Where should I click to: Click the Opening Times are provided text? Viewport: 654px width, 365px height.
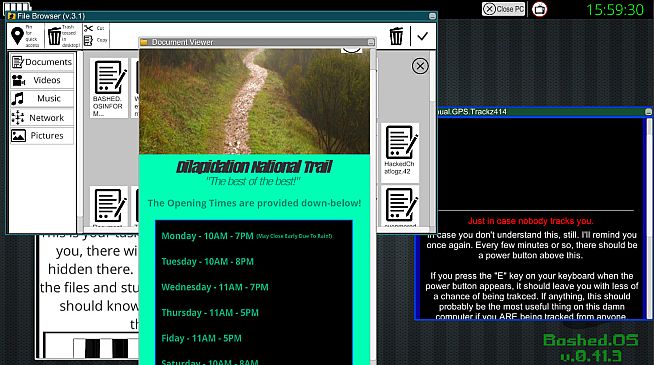tap(254, 203)
